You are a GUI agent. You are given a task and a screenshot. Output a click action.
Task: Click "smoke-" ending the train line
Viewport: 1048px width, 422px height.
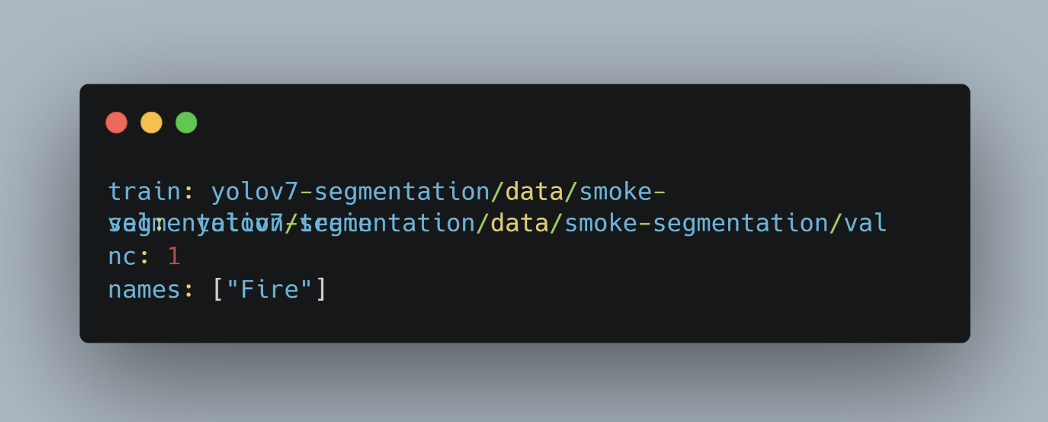[x=622, y=192]
